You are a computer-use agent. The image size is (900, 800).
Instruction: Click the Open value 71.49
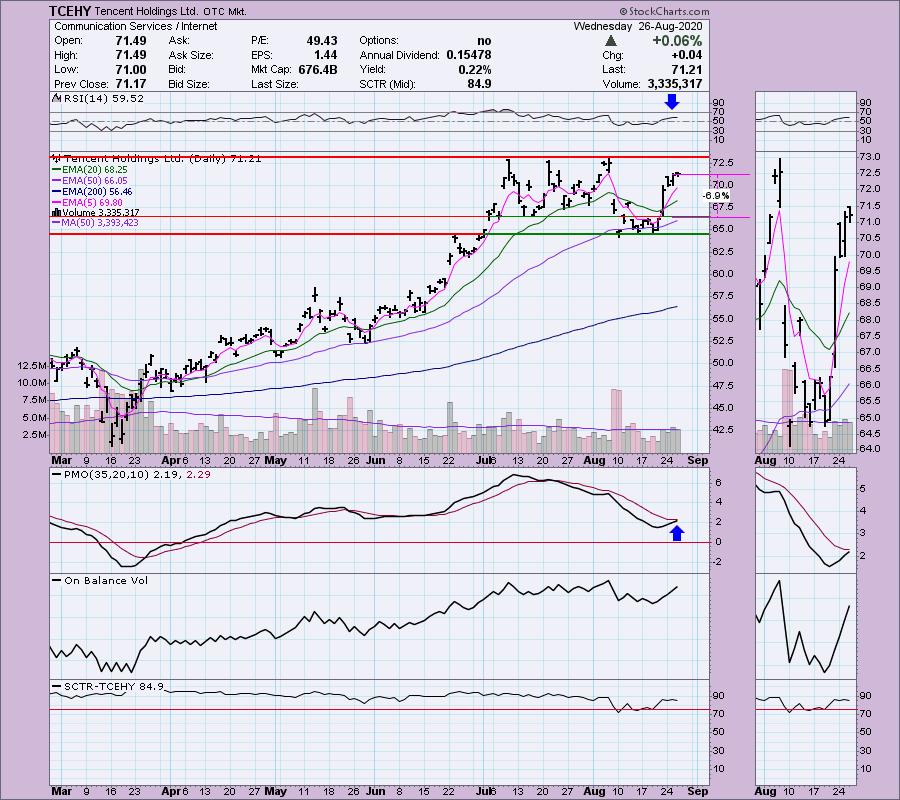click(131, 41)
